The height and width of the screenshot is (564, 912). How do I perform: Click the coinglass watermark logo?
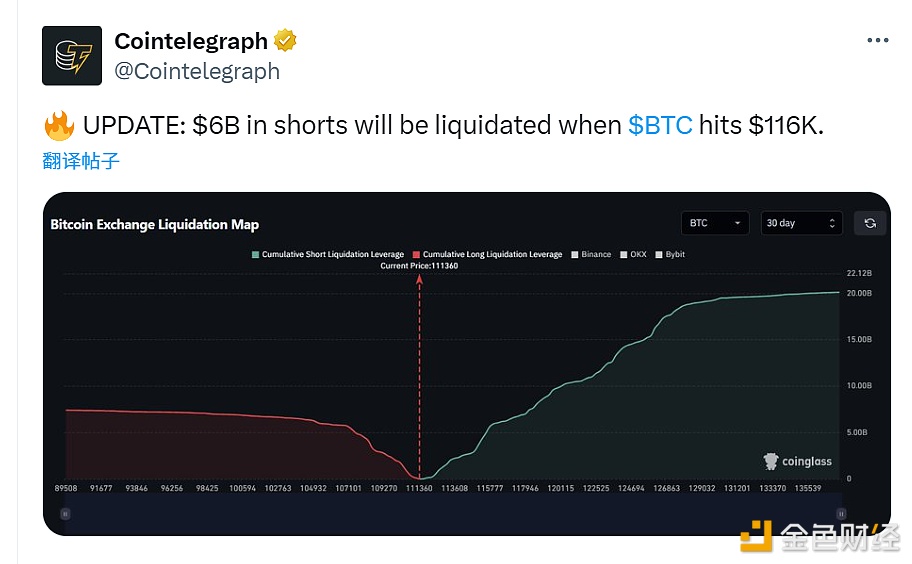(x=798, y=461)
